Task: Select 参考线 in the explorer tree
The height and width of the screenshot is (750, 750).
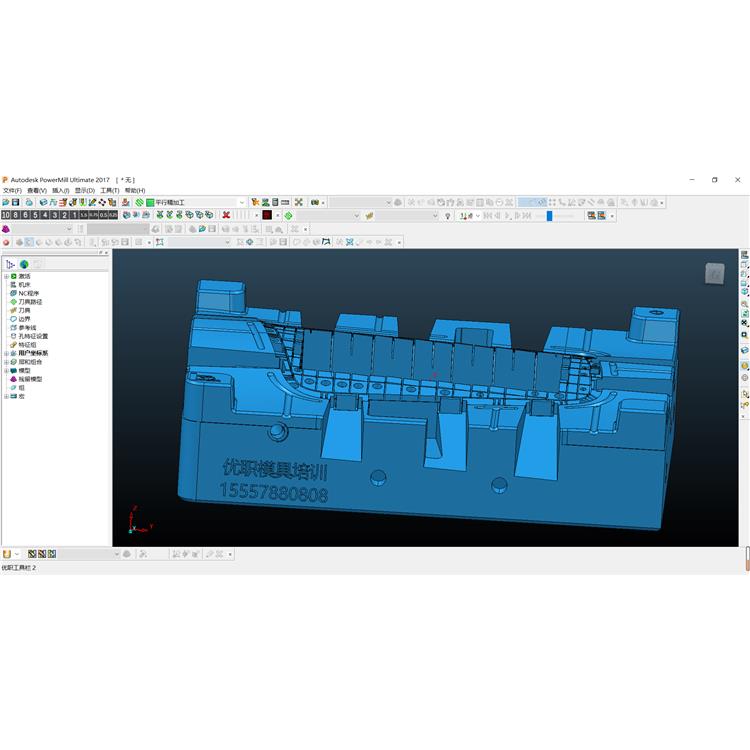Action: click(x=27, y=328)
